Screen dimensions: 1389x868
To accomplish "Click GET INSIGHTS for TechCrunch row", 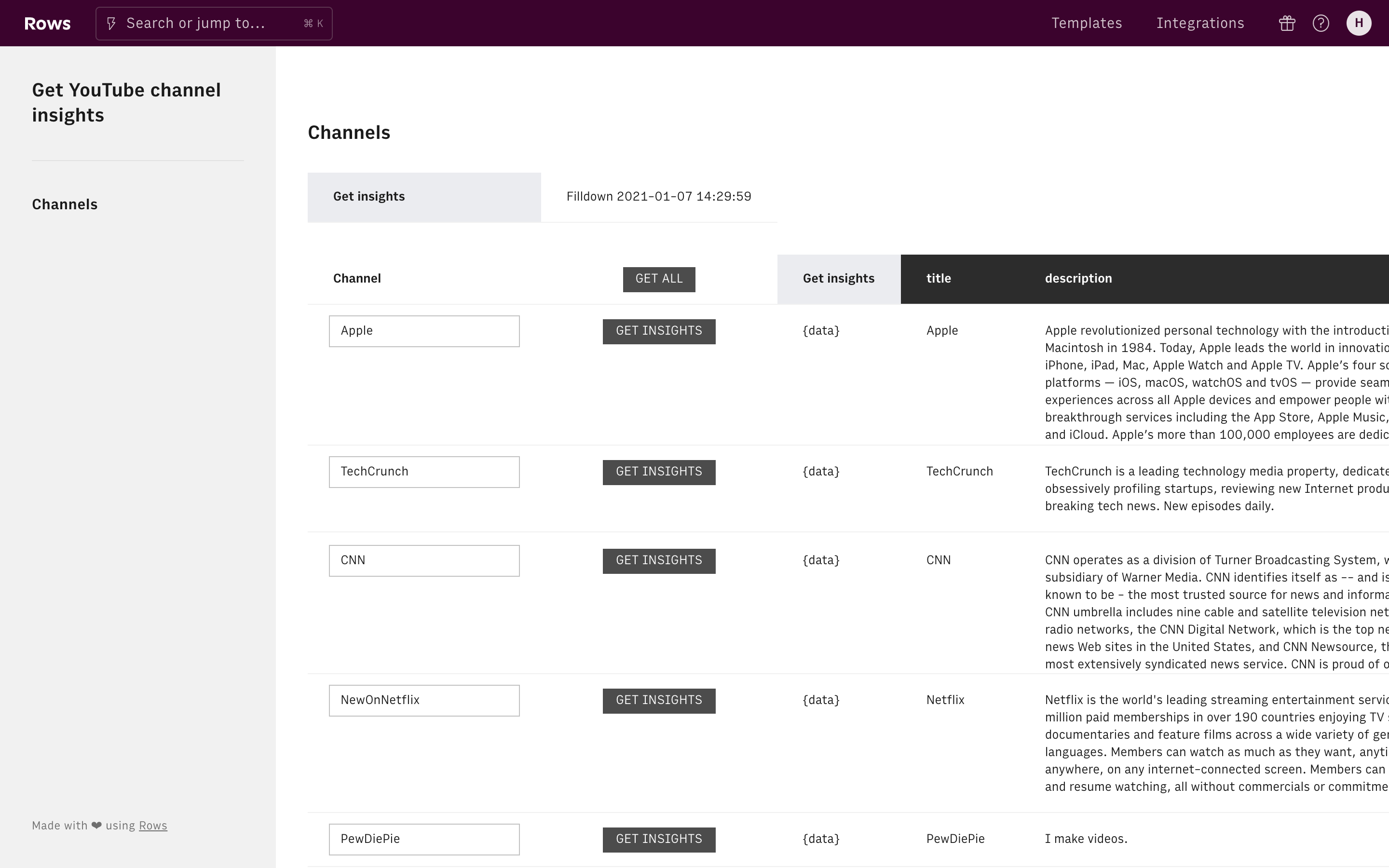I will click(658, 472).
